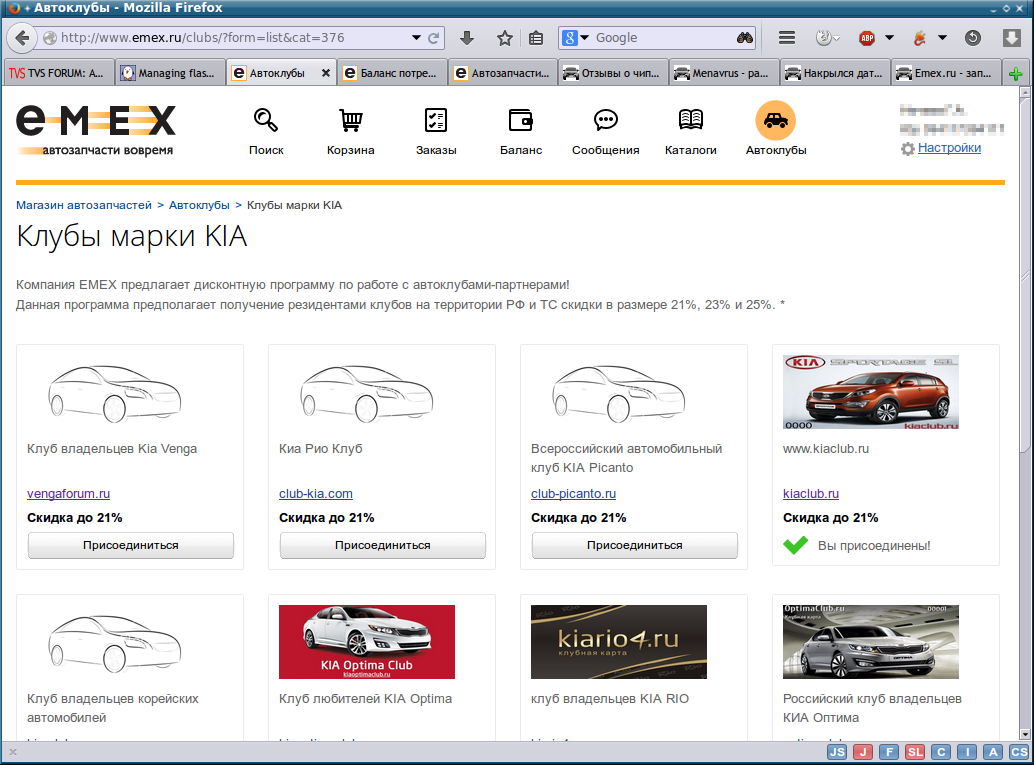The image size is (1034, 765).
Task: Open the Корзина shopping cart
Action: pos(351,120)
